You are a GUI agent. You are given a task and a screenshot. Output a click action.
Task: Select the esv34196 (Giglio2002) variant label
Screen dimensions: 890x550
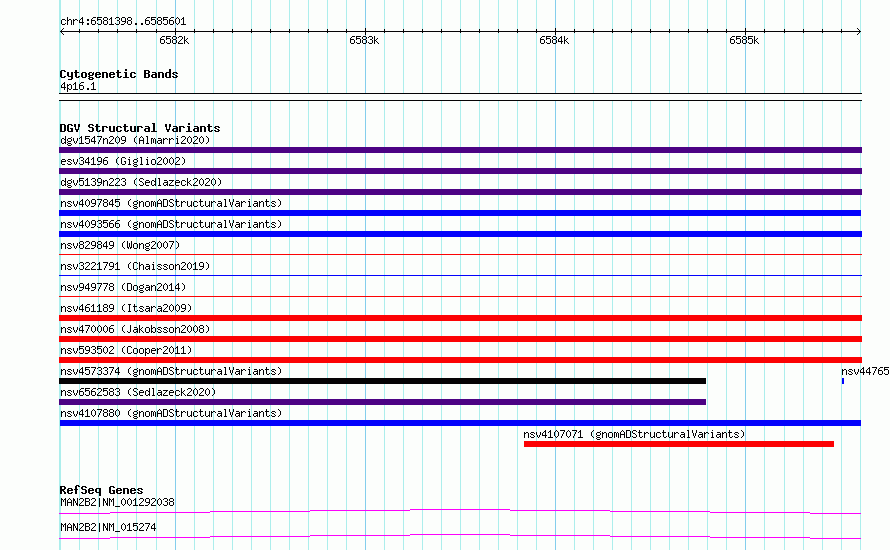(123, 161)
